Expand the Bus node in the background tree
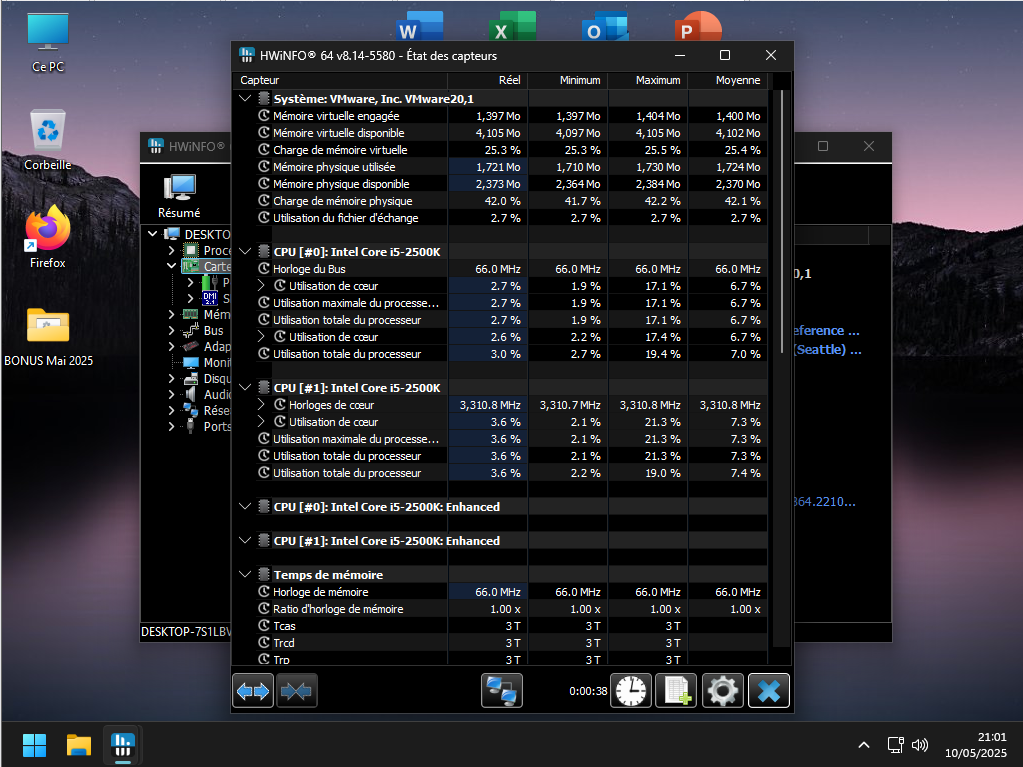Viewport: 1023px width, 767px height. click(172, 331)
